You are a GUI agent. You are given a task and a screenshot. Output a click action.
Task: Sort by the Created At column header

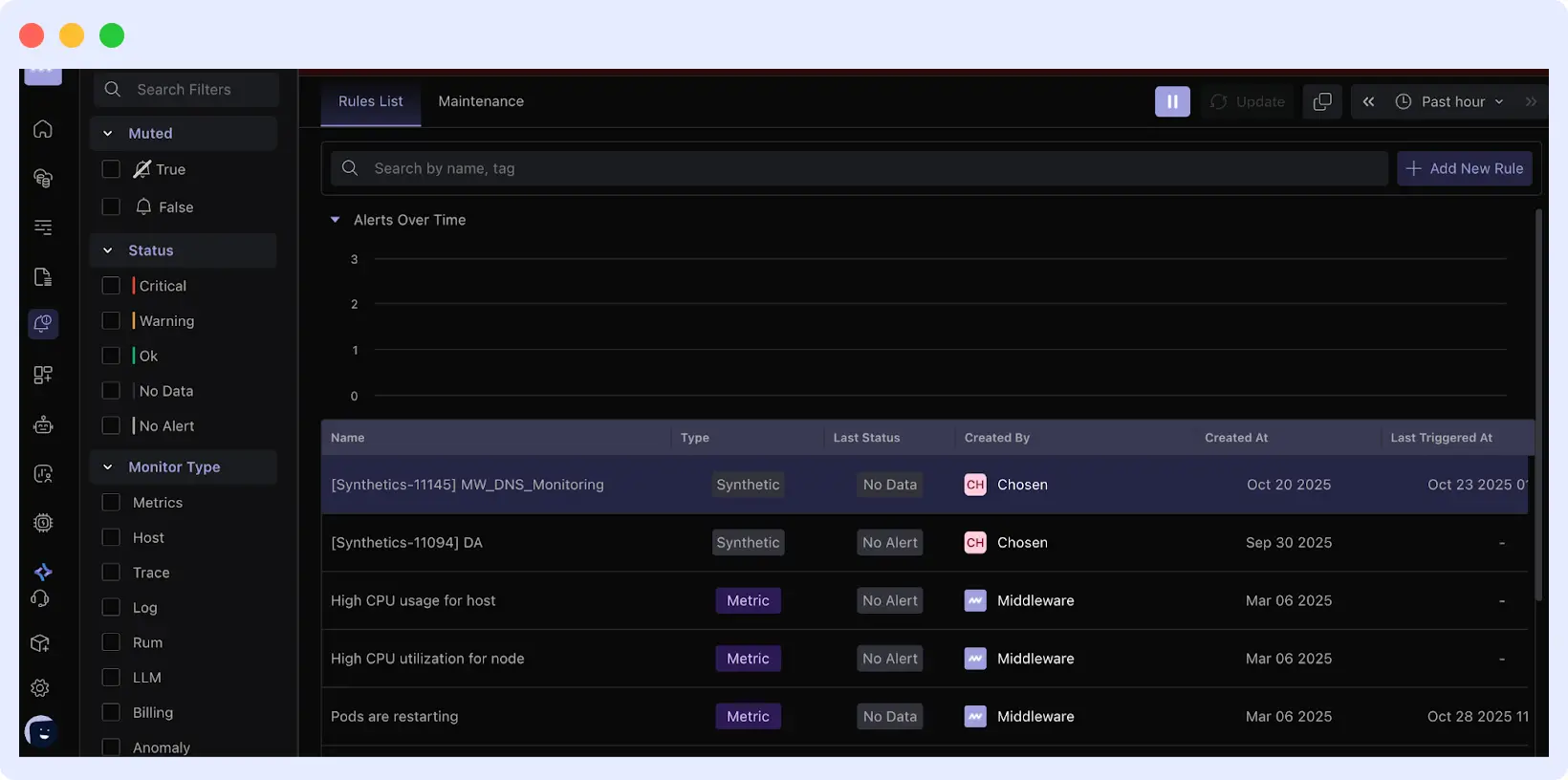1236,438
